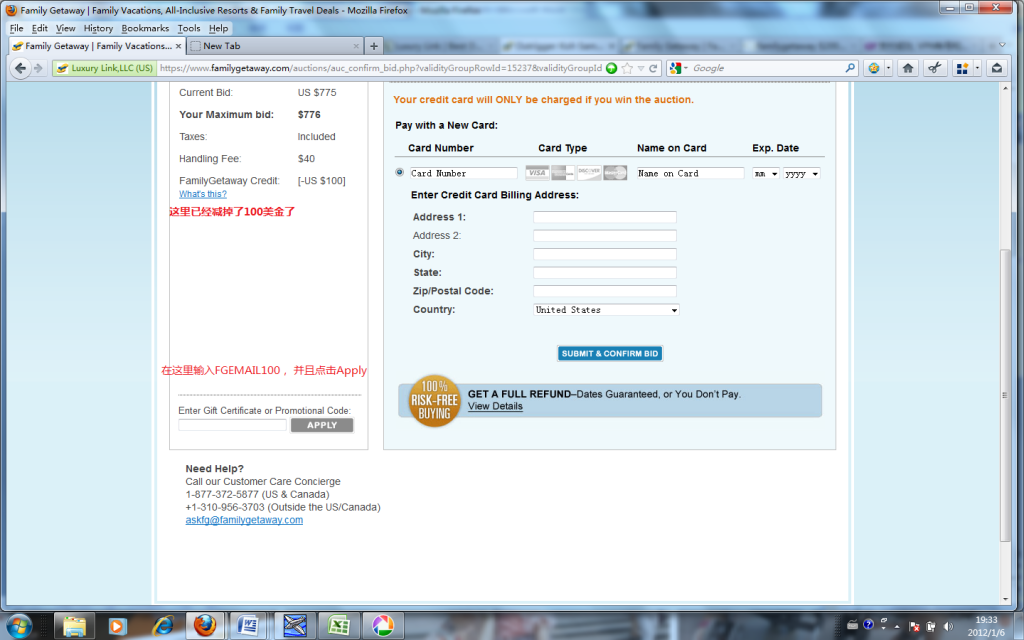Open the Edit menu
1024x640 pixels.
[40, 28]
